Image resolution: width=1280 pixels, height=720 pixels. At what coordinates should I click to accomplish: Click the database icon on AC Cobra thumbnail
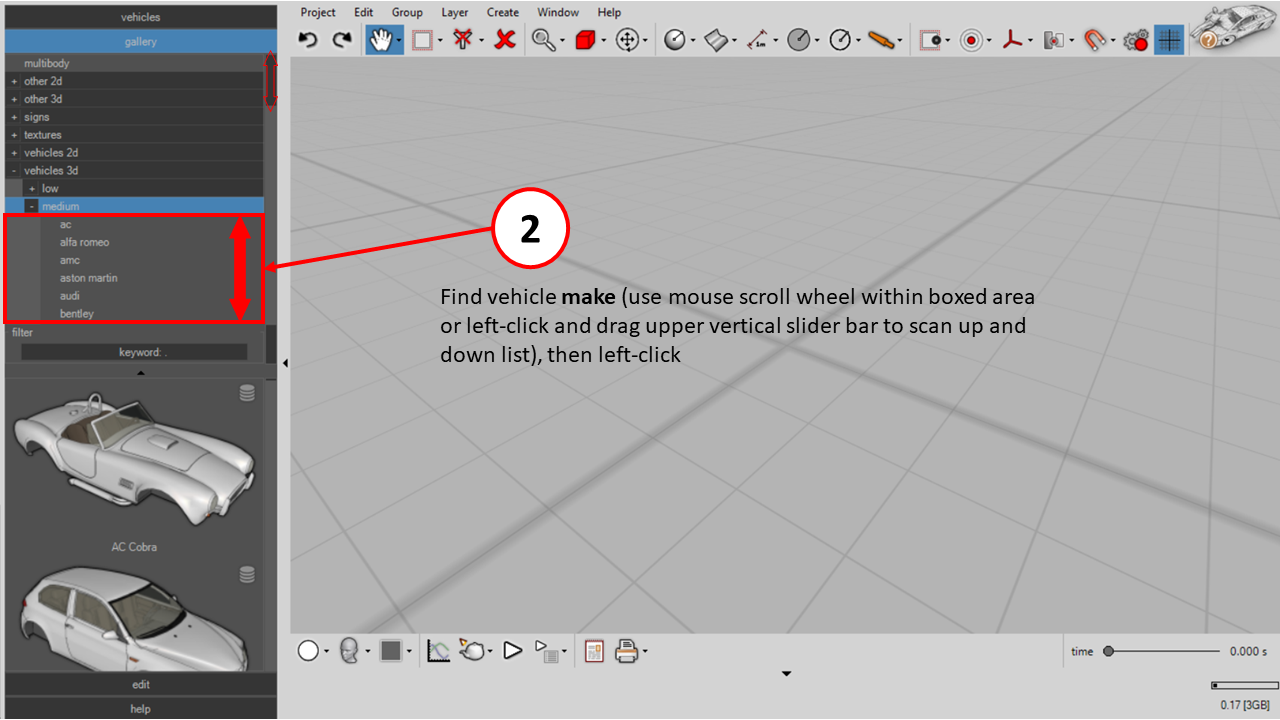[x=247, y=394]
